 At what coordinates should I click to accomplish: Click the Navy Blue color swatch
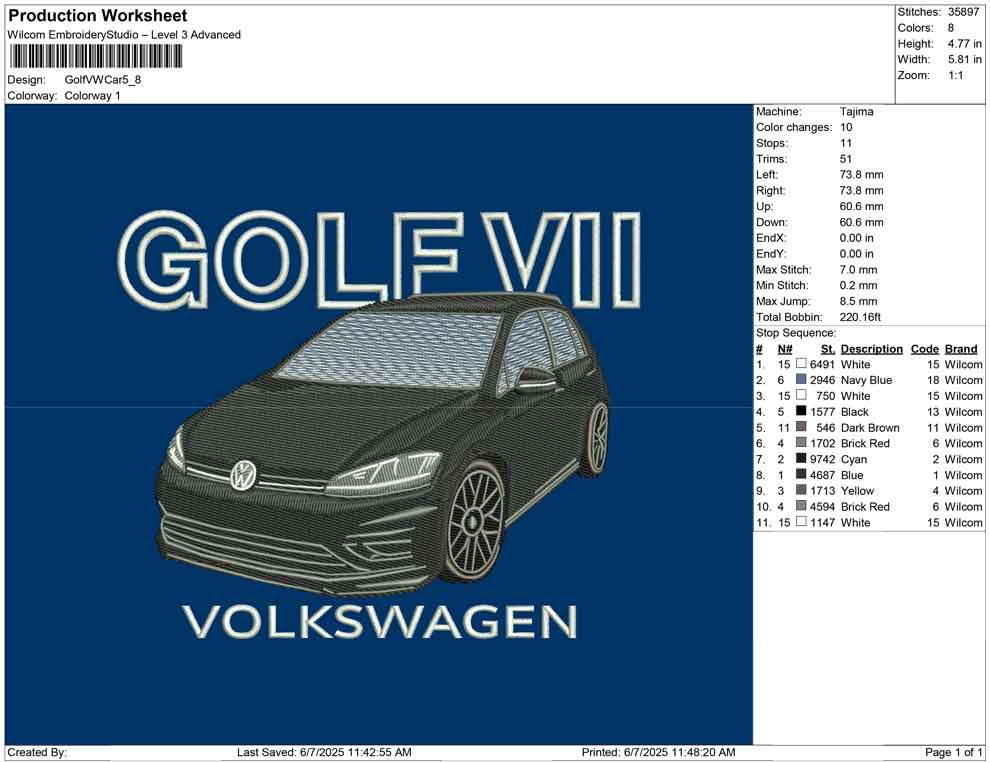click(x=801, y=379)
